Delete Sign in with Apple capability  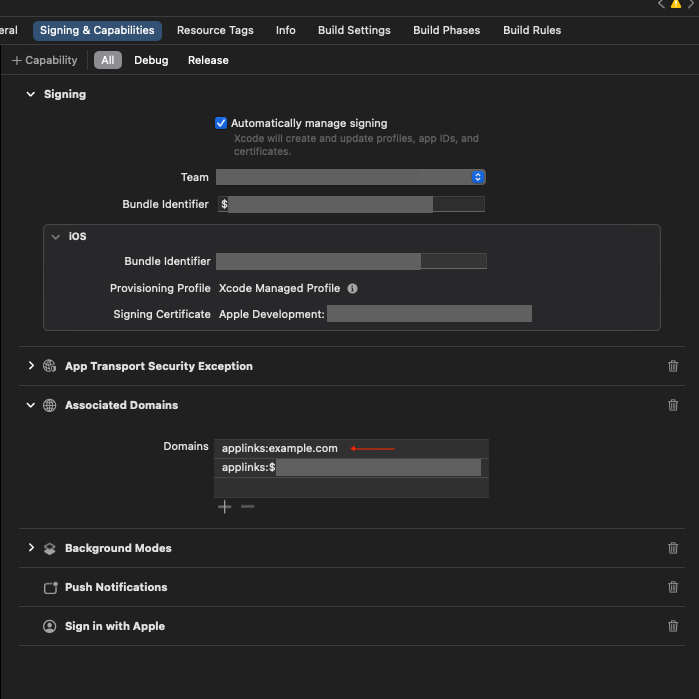click(x=673, y=626)
